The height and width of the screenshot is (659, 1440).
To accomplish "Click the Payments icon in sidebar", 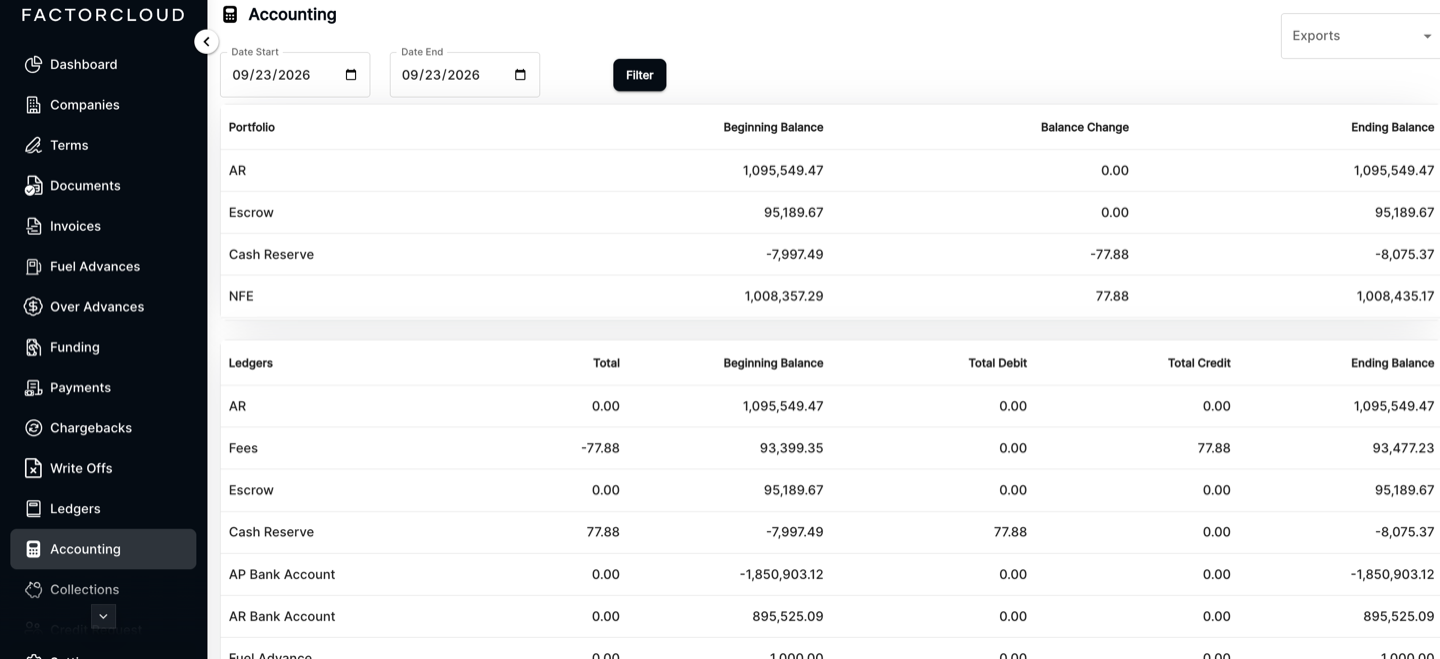I will point(33,387).
